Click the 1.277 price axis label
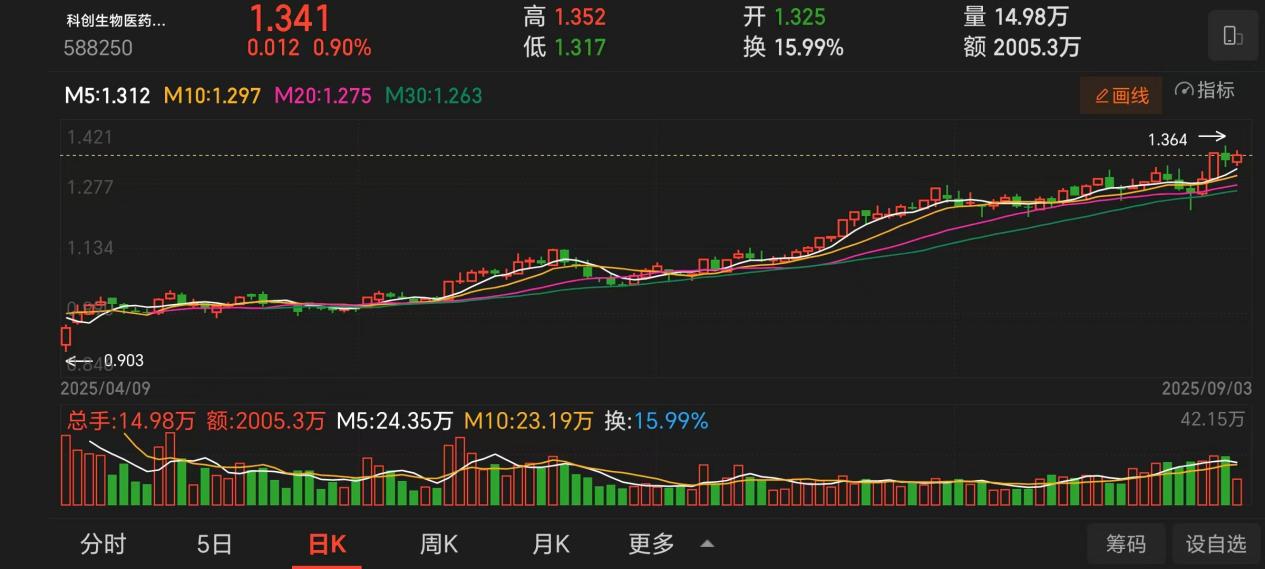The height and width of the screenshot is (569, 1265). pyautogui.click(x=89, y=187)
